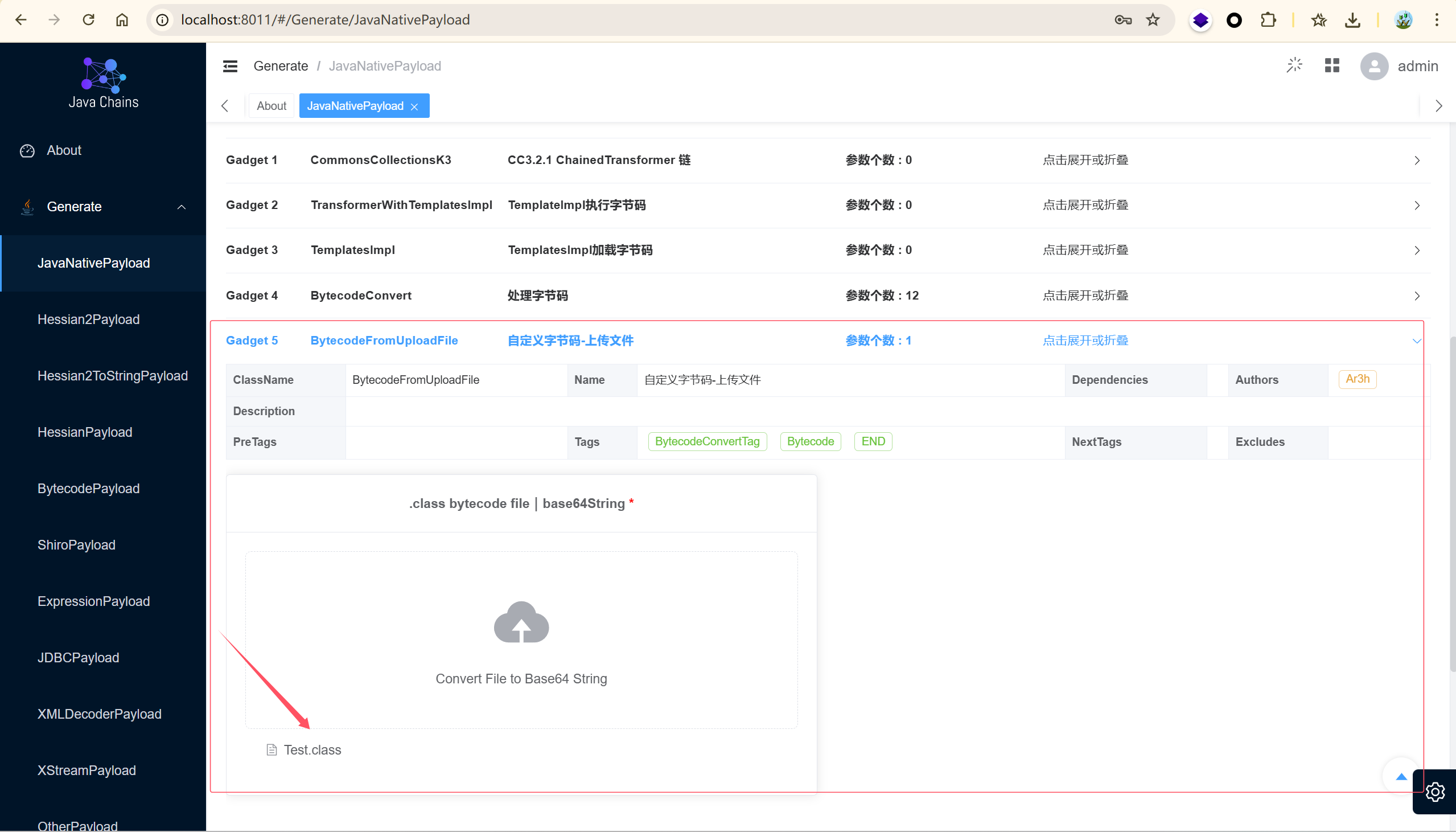Image resolution: width=1456 pixels, height=832 pixels.
Task: Switch to the About tab
Action: pyautogui.click(x=271, y=106)
